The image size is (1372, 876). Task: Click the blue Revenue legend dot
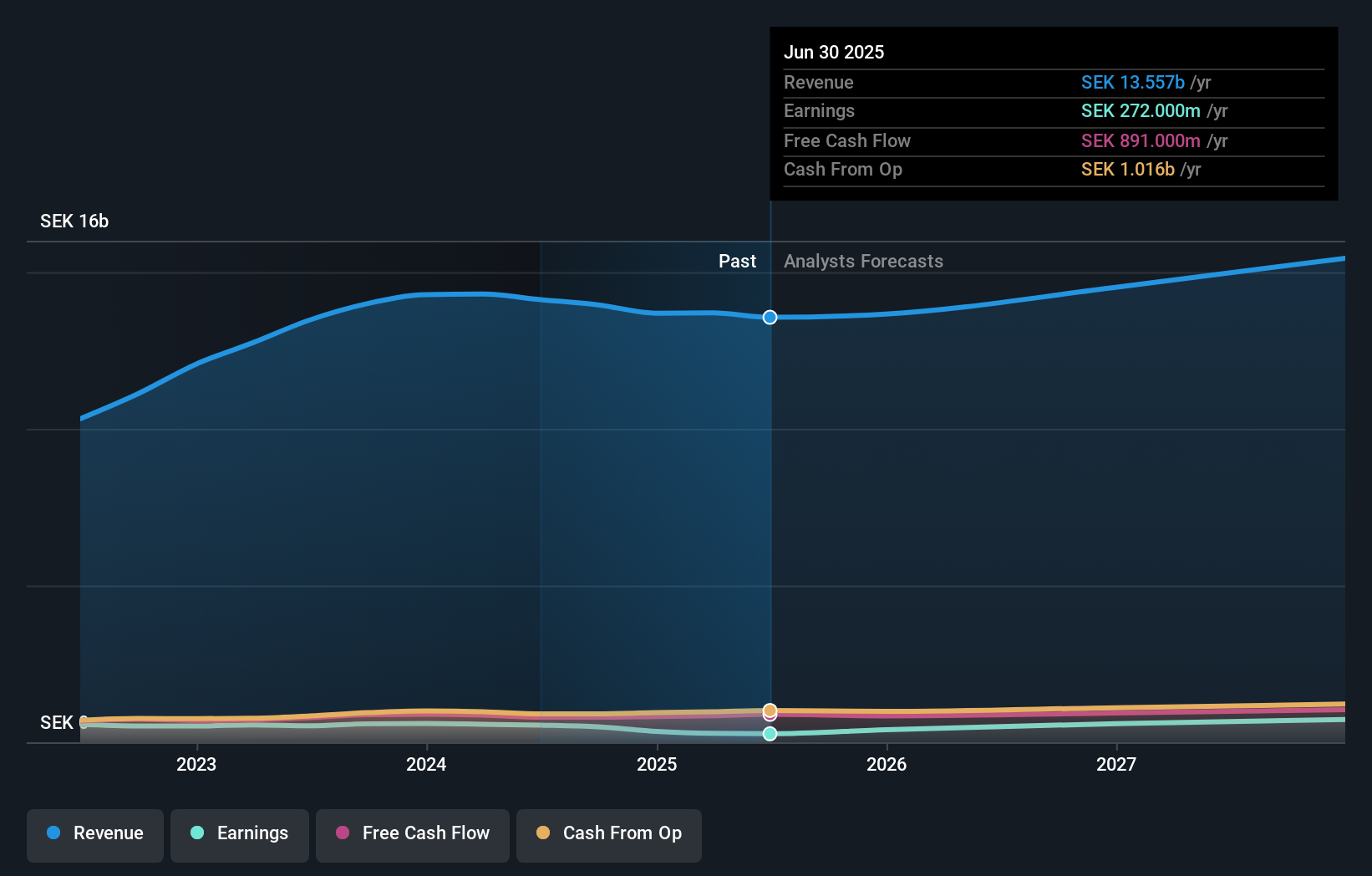pos(53,833)
